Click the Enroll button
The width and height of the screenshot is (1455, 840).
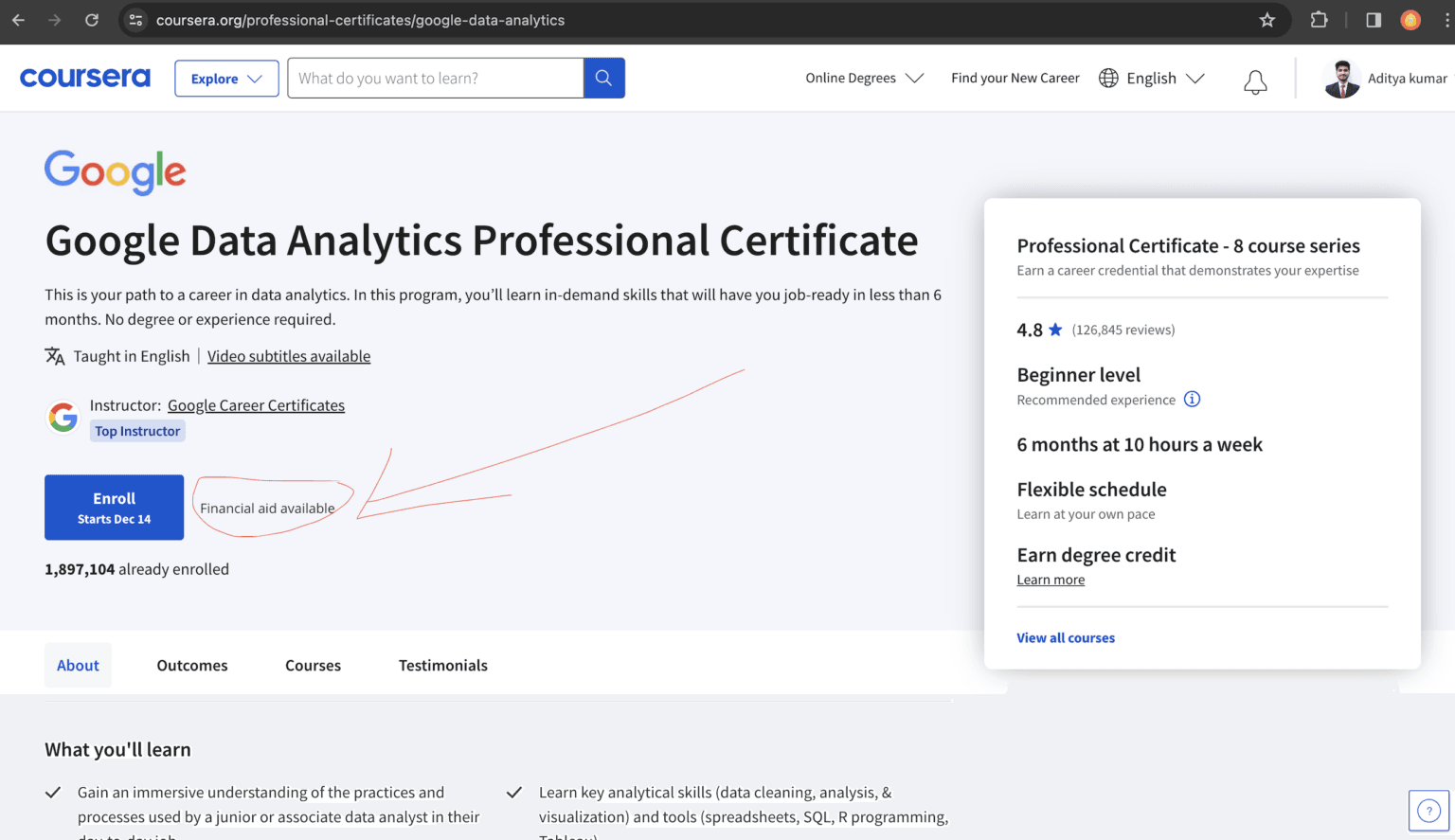tap(114, 507)
